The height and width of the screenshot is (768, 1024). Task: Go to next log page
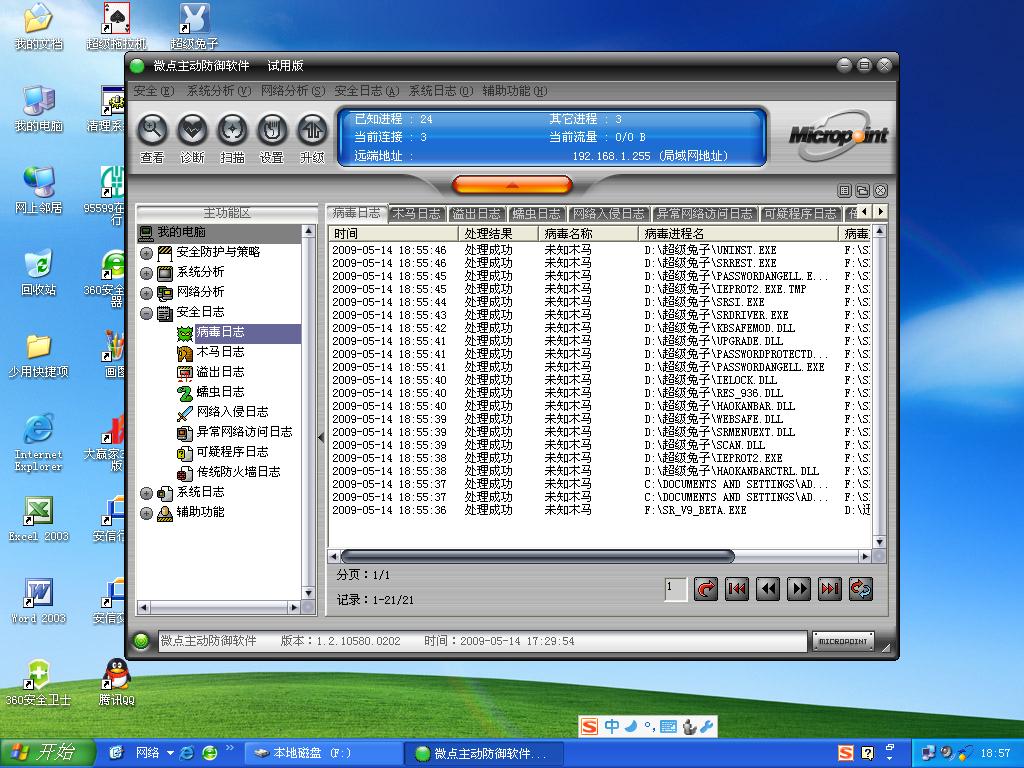[799, 589]
